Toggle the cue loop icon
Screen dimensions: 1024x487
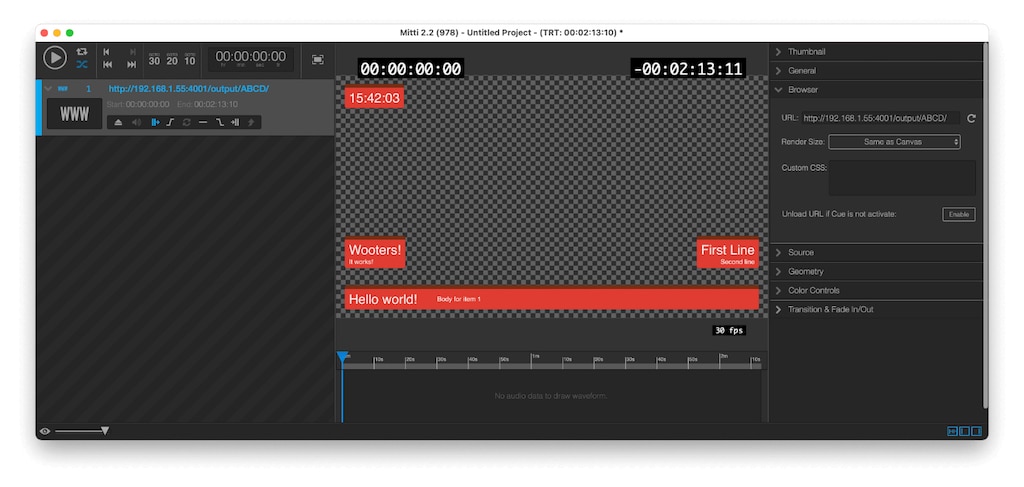click(186, 122)
